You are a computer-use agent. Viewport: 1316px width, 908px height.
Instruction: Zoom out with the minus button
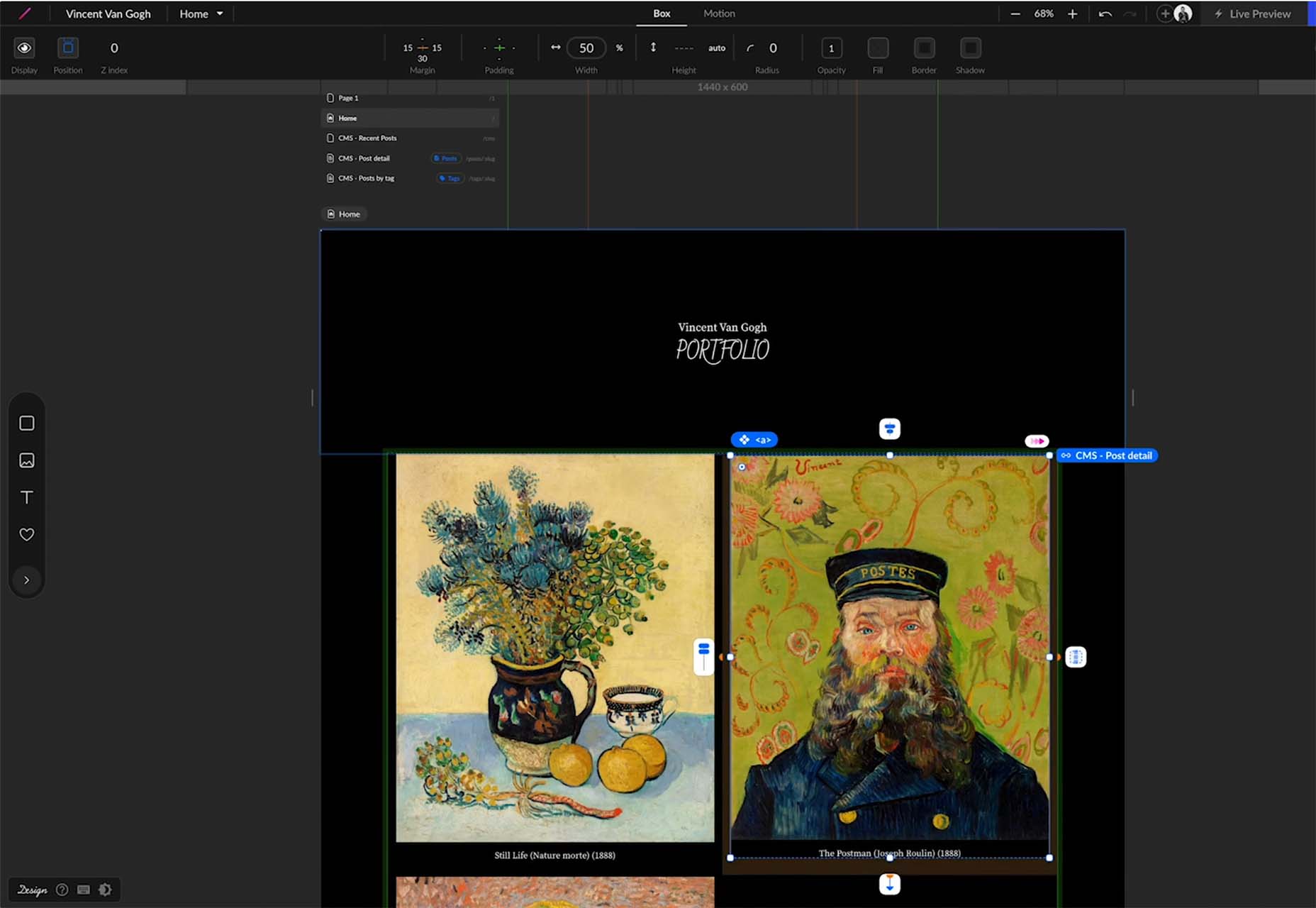tap(1015, 13)
